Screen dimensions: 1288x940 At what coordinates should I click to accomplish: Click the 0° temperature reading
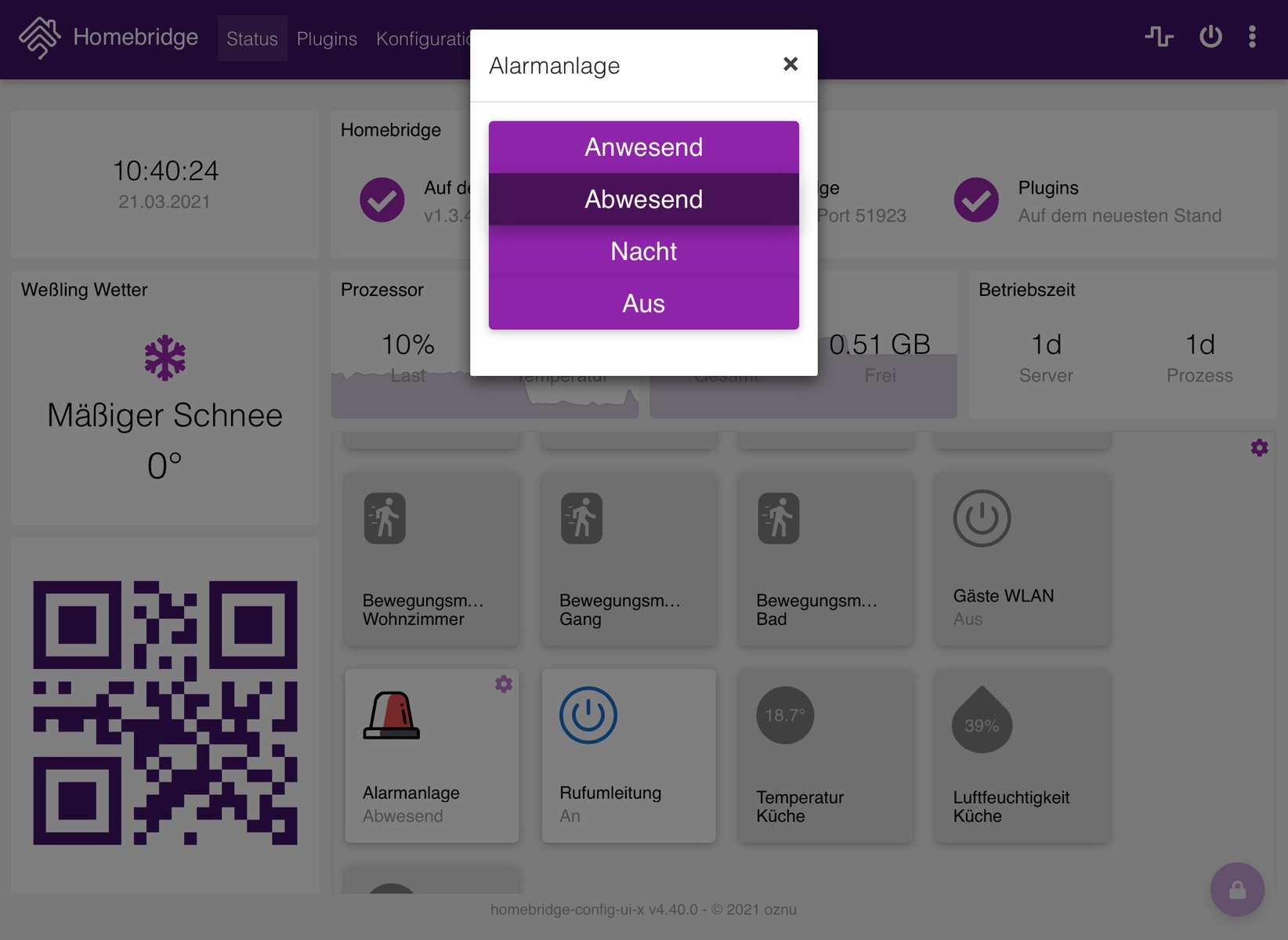(x=165, y=466)
